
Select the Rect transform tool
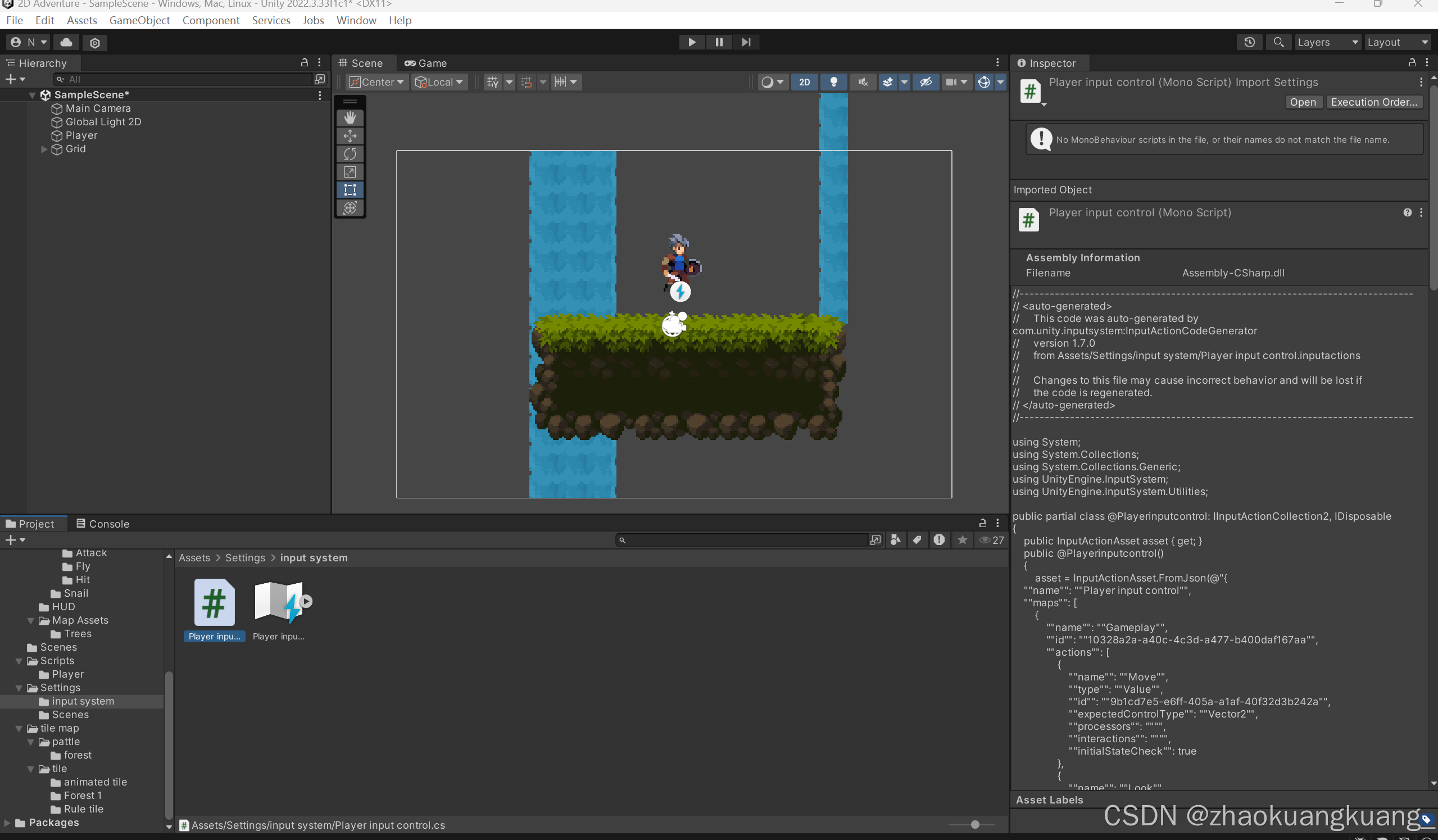tap(350, 190)
